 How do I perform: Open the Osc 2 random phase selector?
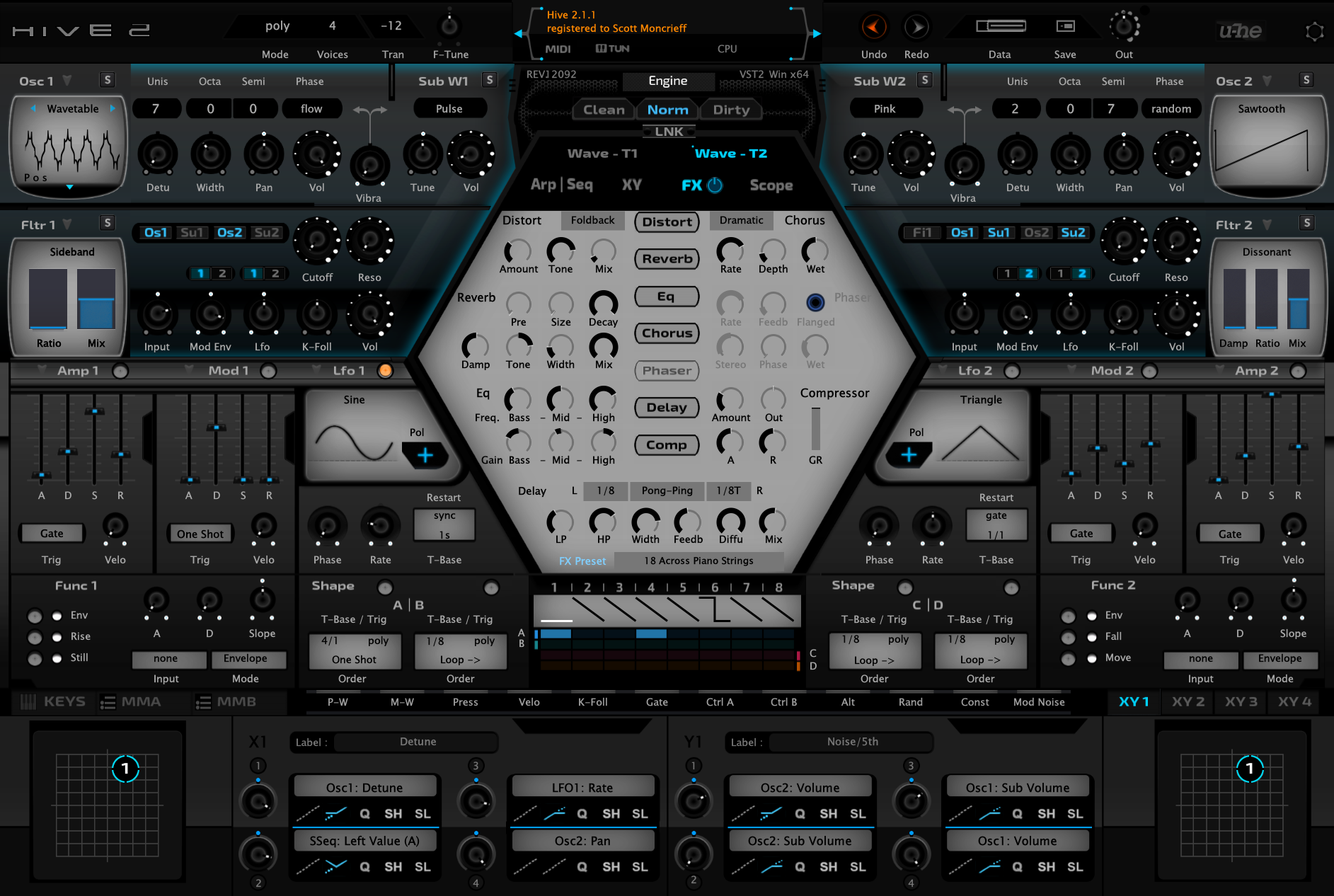[1171, 109]
